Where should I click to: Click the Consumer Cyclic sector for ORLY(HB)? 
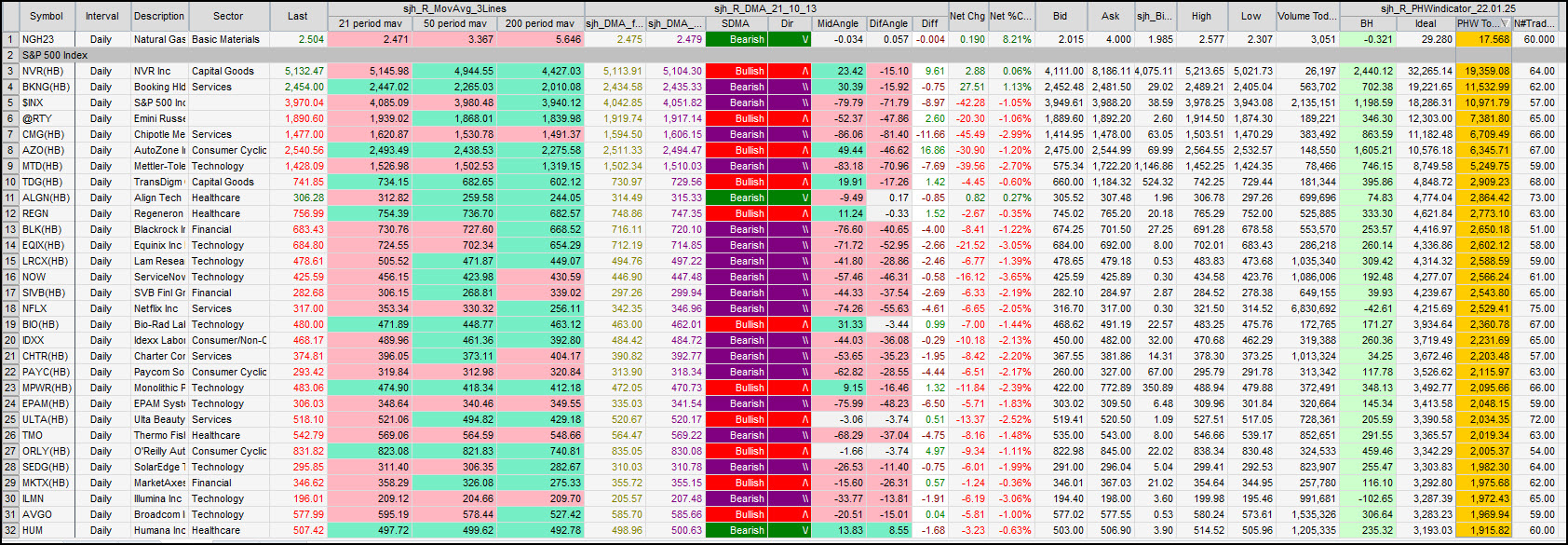coord(228,451)
